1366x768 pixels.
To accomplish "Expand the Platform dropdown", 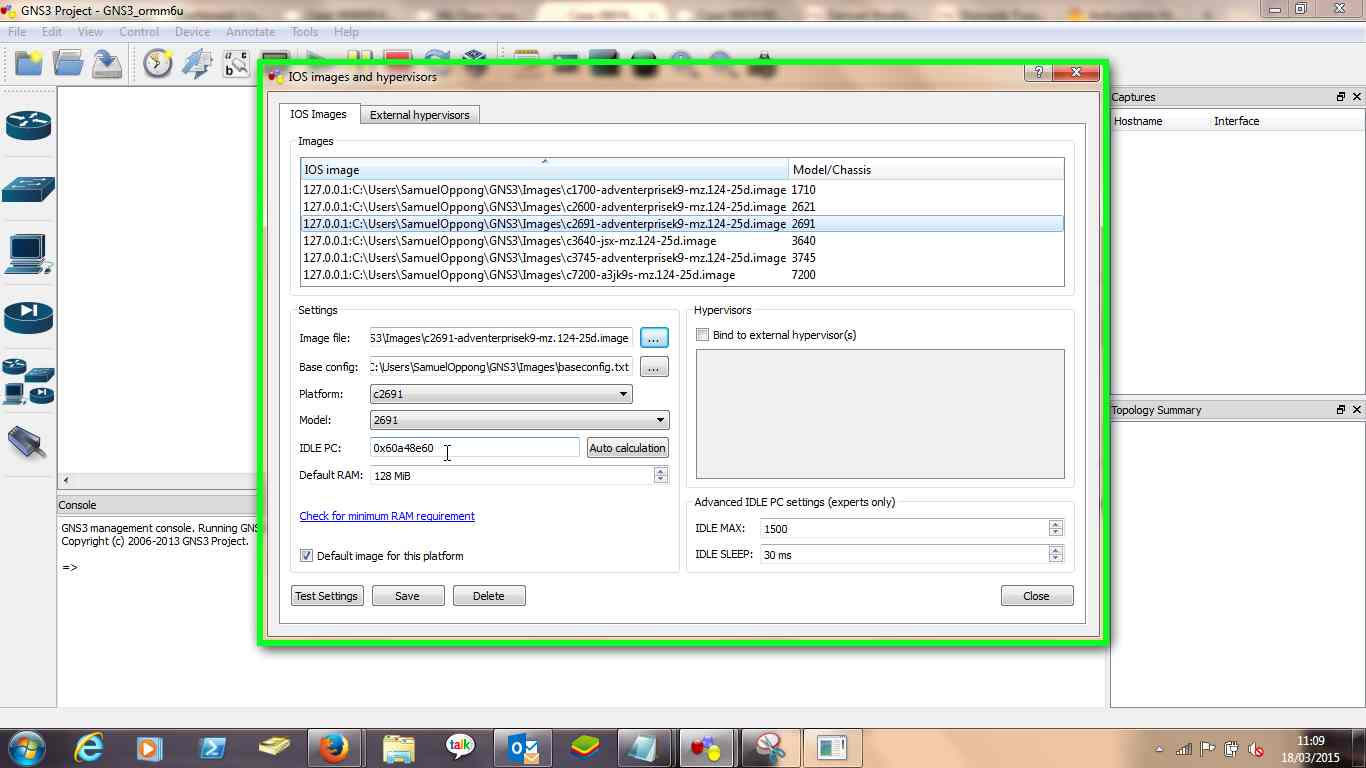I will [623, 394].
